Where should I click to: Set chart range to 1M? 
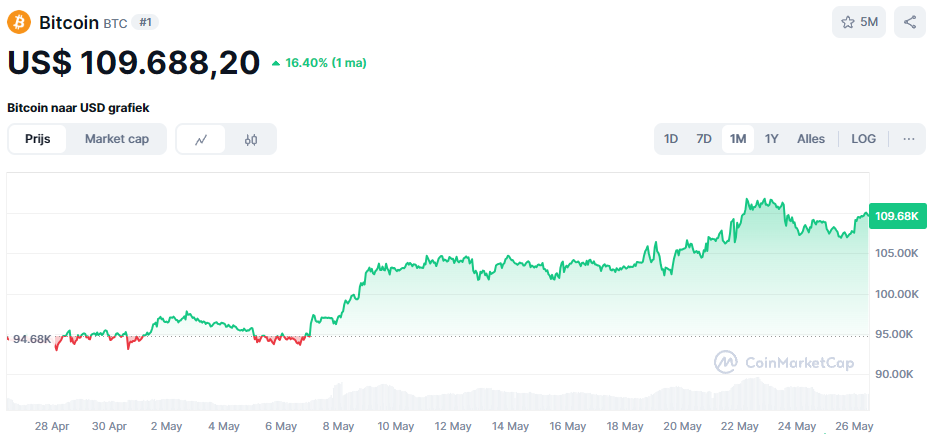point(738,139)
